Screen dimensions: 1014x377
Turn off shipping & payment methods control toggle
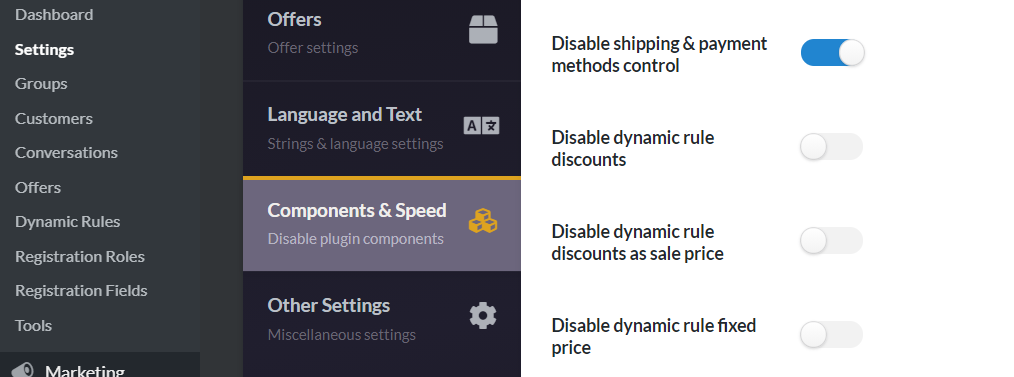(832, 52)
